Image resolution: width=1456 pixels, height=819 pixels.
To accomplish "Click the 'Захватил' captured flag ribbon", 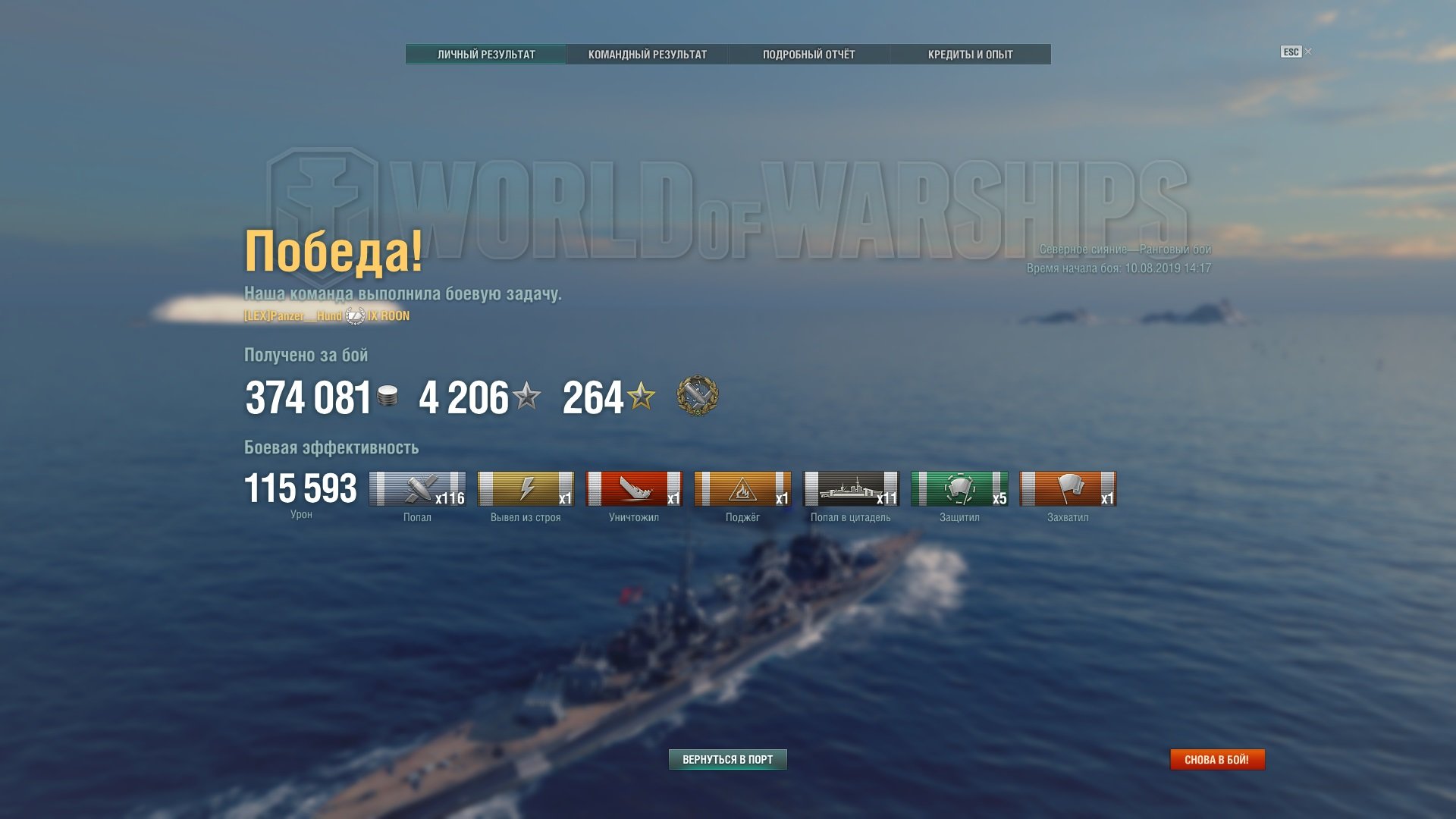I will point(1068,488).
